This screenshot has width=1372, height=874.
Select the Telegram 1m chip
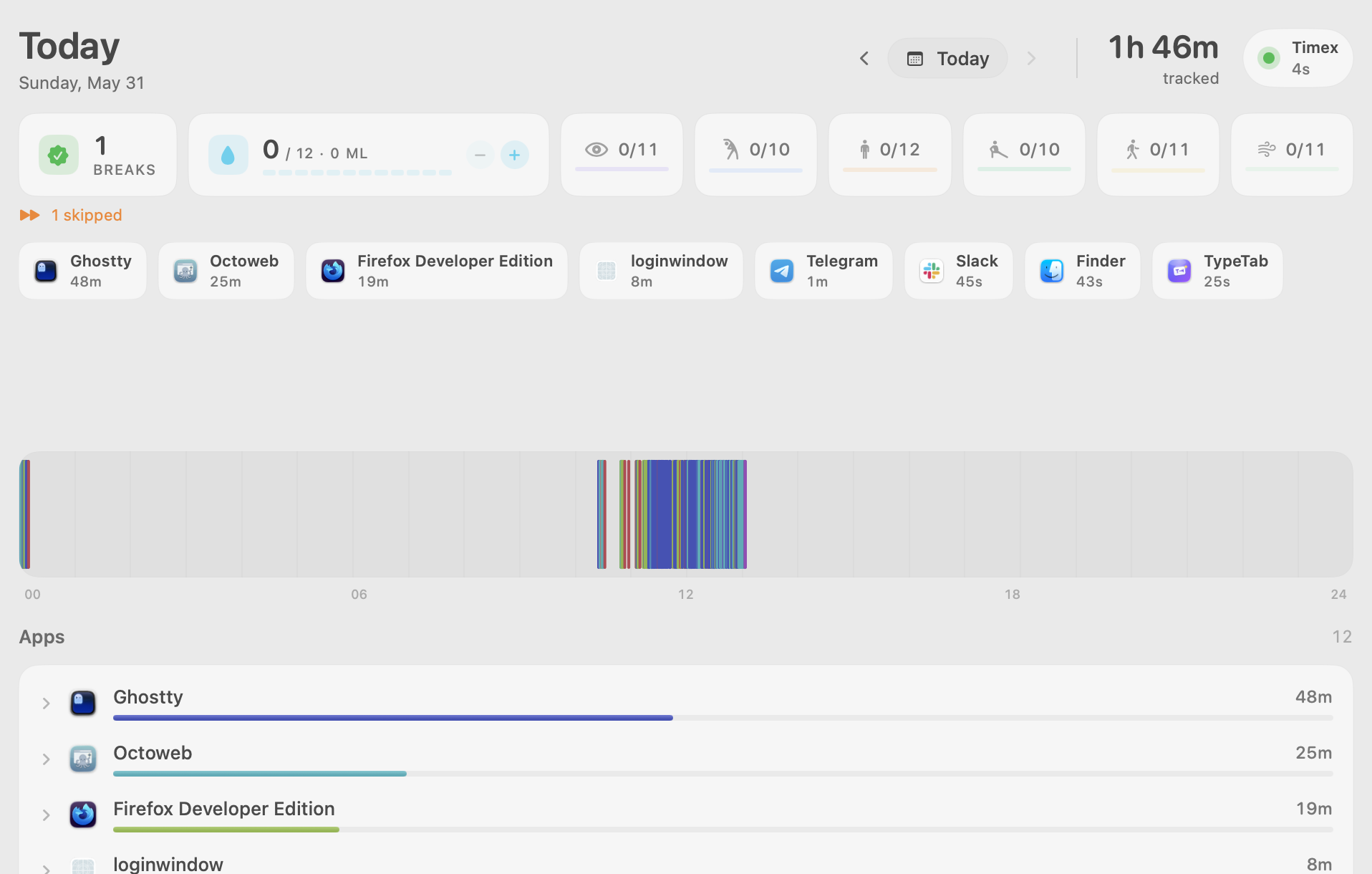coord(823,271)
